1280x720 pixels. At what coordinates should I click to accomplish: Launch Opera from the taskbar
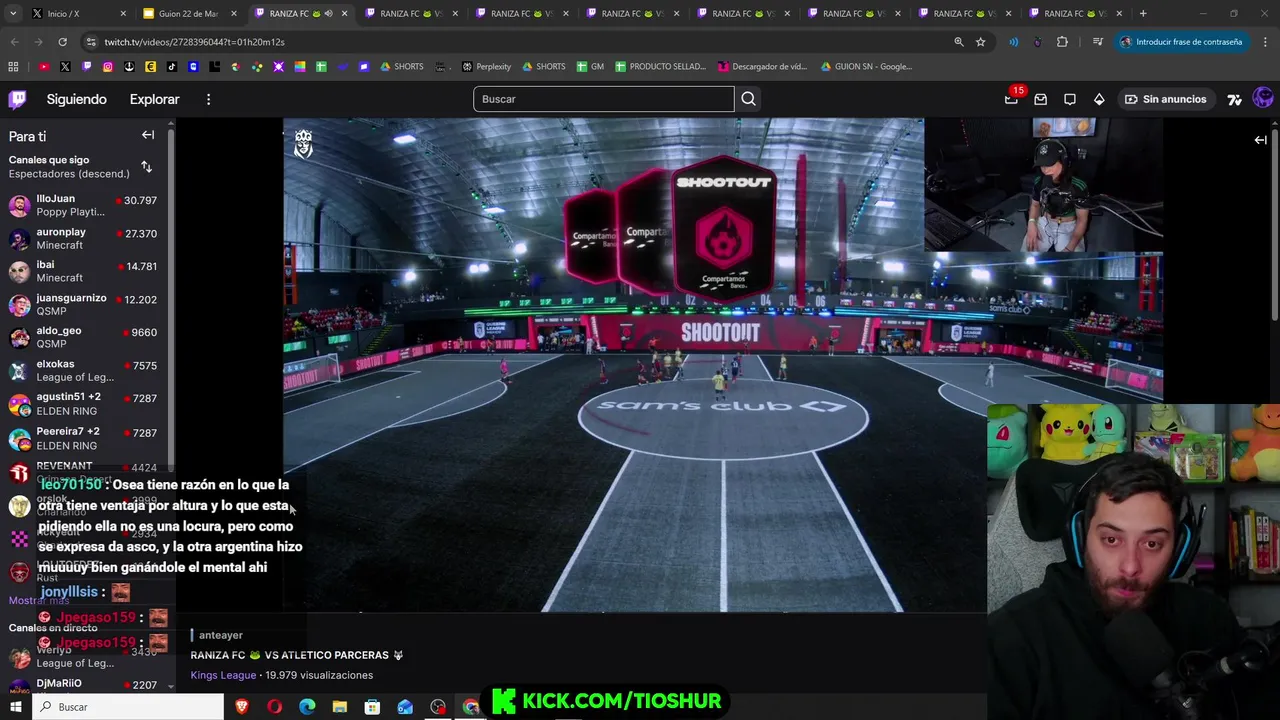(274, 707)
